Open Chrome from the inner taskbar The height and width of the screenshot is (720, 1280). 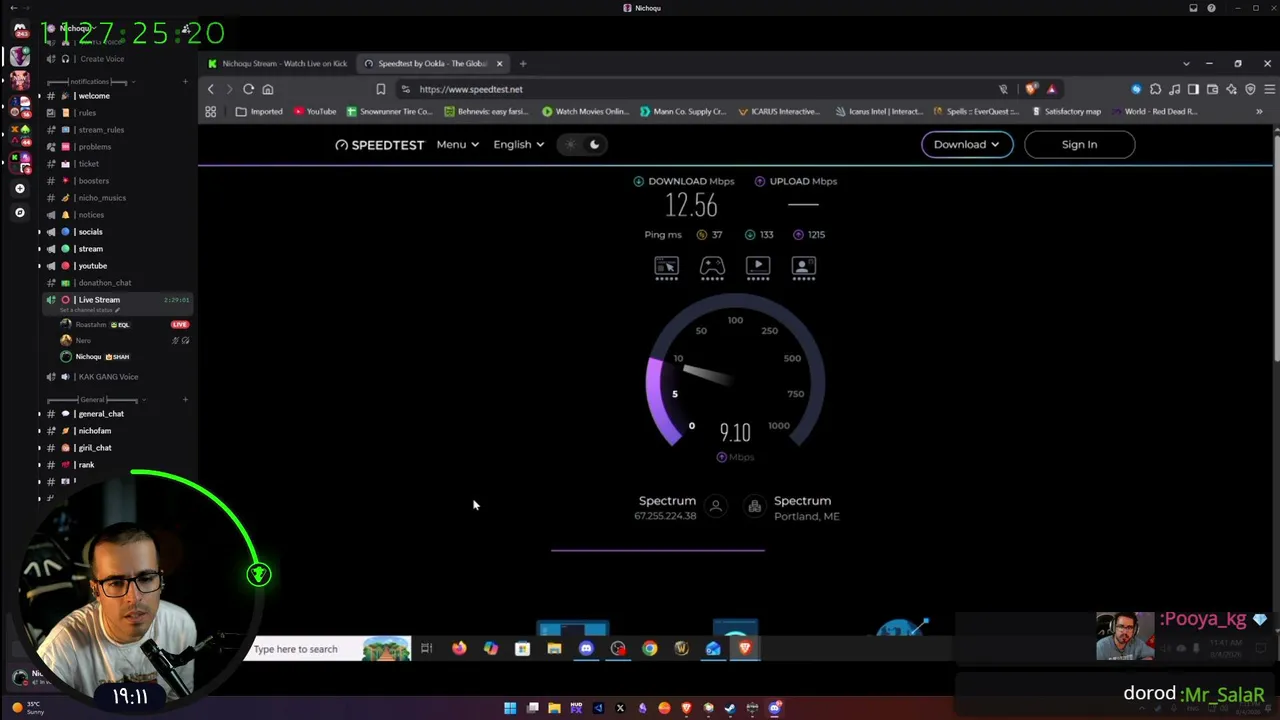[650, 649]
